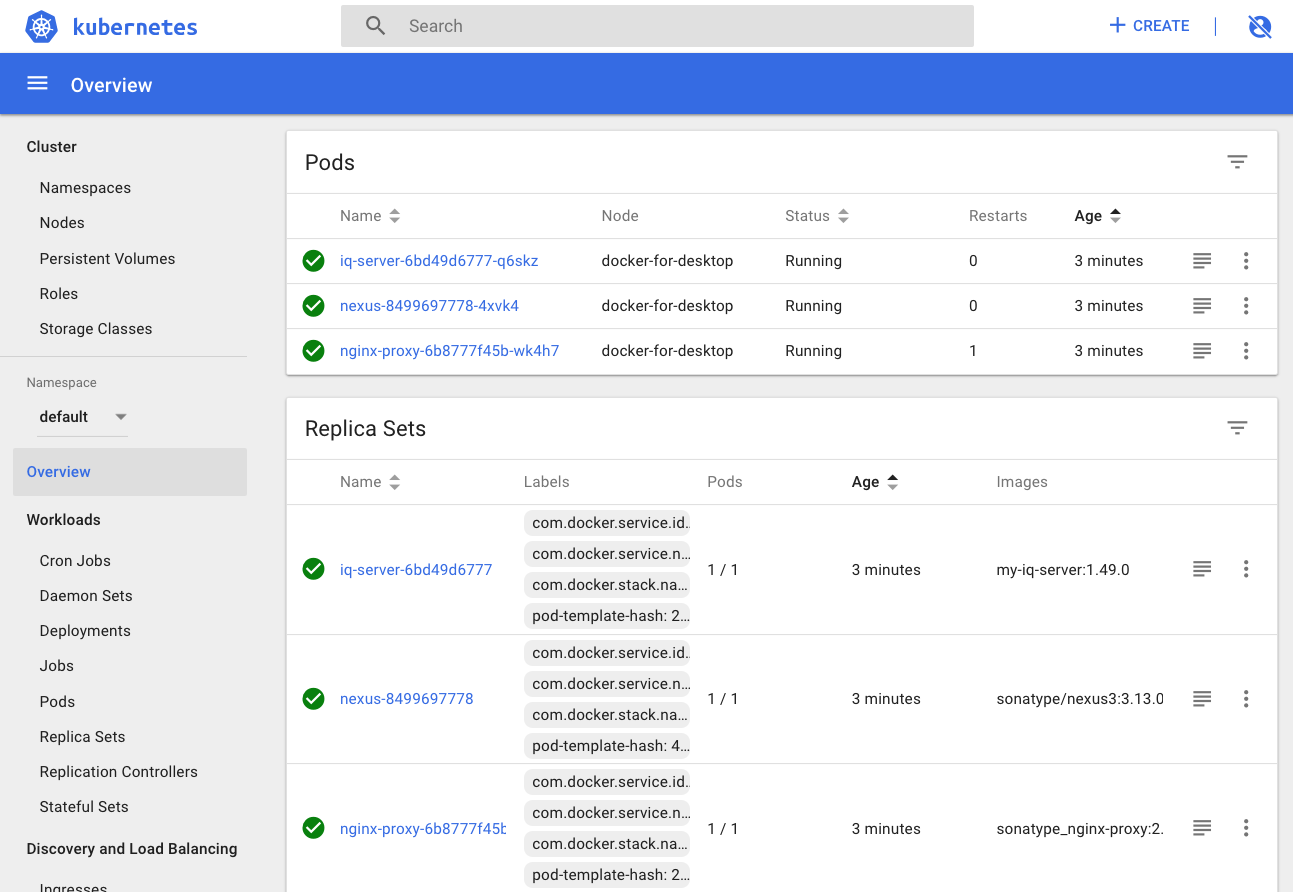The width and height of the screenshot is (1293, 892).
Task: Open the Pods table filter icon
Action: [1237, 162]
